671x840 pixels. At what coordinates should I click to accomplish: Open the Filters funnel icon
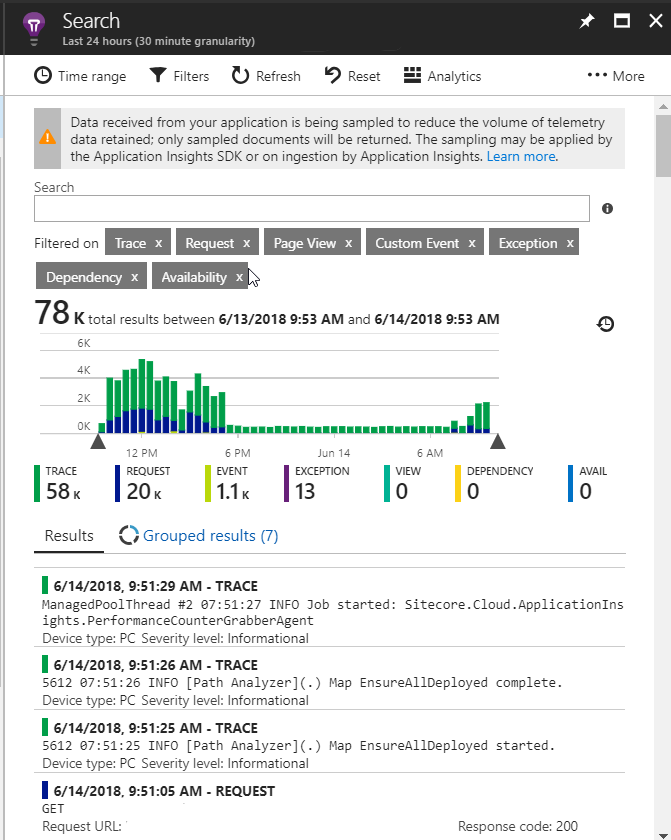pos(158,76)
